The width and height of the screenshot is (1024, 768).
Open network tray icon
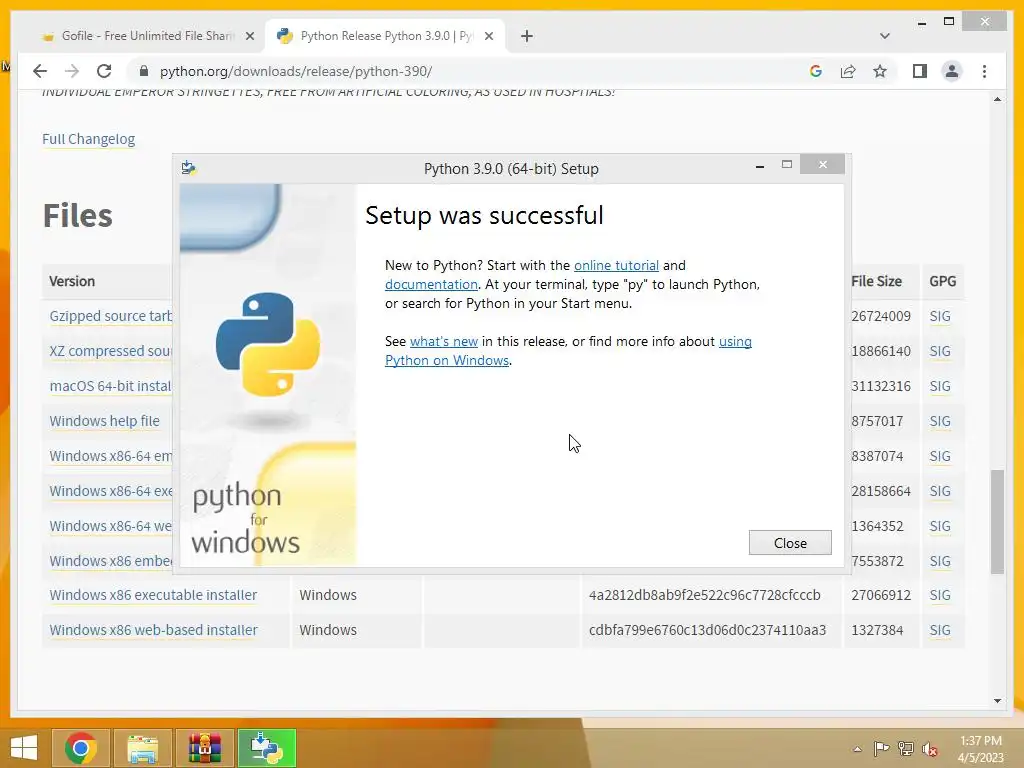[x=906, y=748]
